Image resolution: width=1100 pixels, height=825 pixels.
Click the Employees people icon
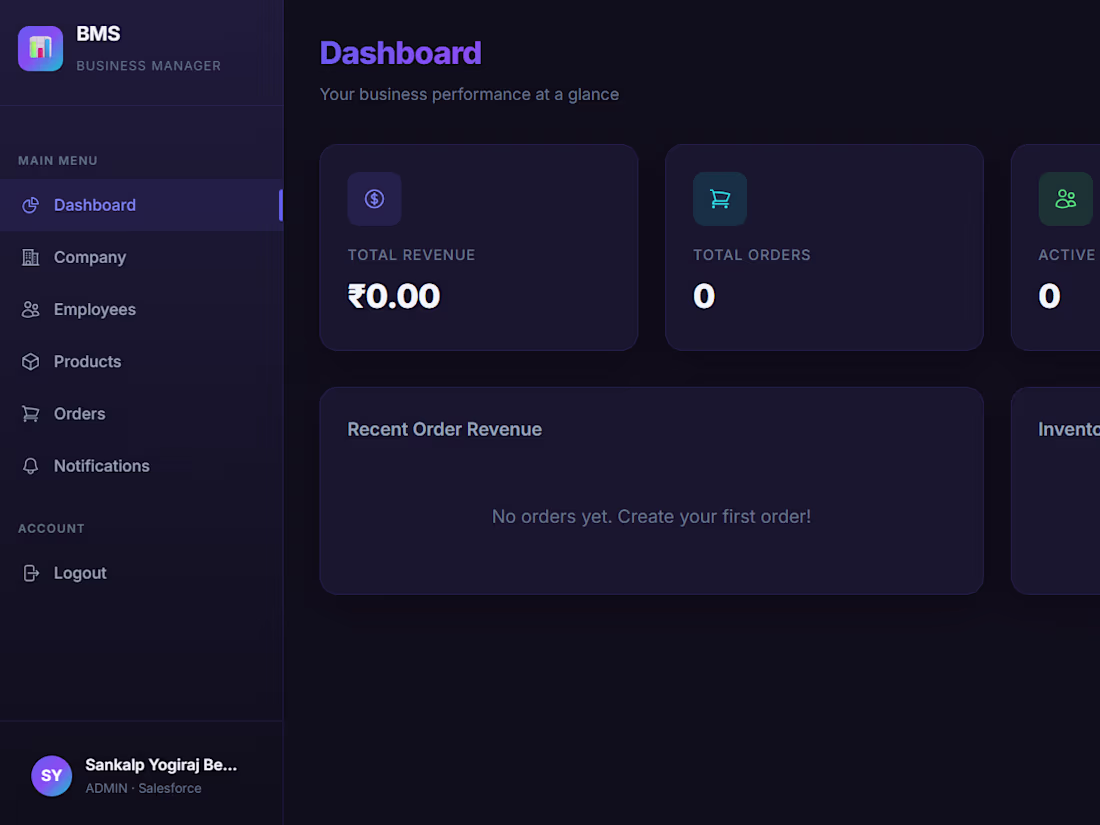pyautogui.click(x=31, y=309)
